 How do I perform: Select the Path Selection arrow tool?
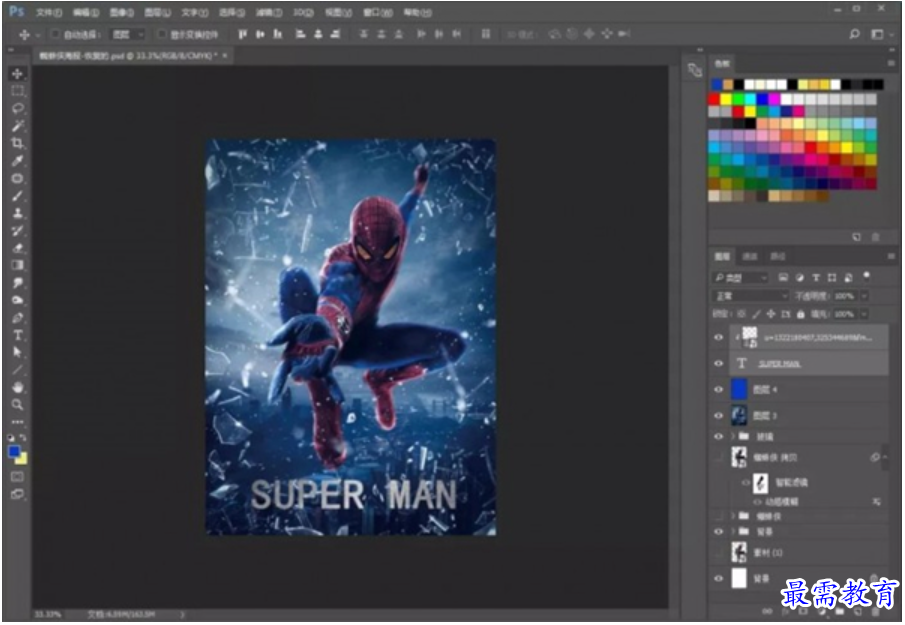pyautogui.click(x=17, y=352)
